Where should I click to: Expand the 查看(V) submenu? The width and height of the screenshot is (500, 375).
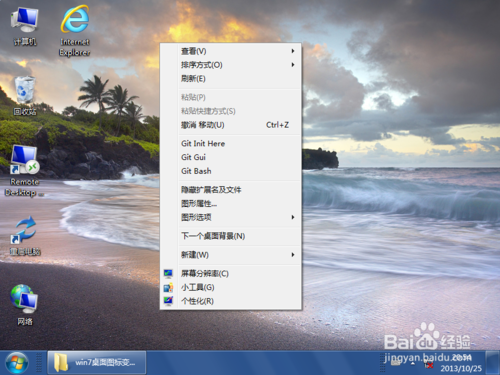click(x=231, y=51)
